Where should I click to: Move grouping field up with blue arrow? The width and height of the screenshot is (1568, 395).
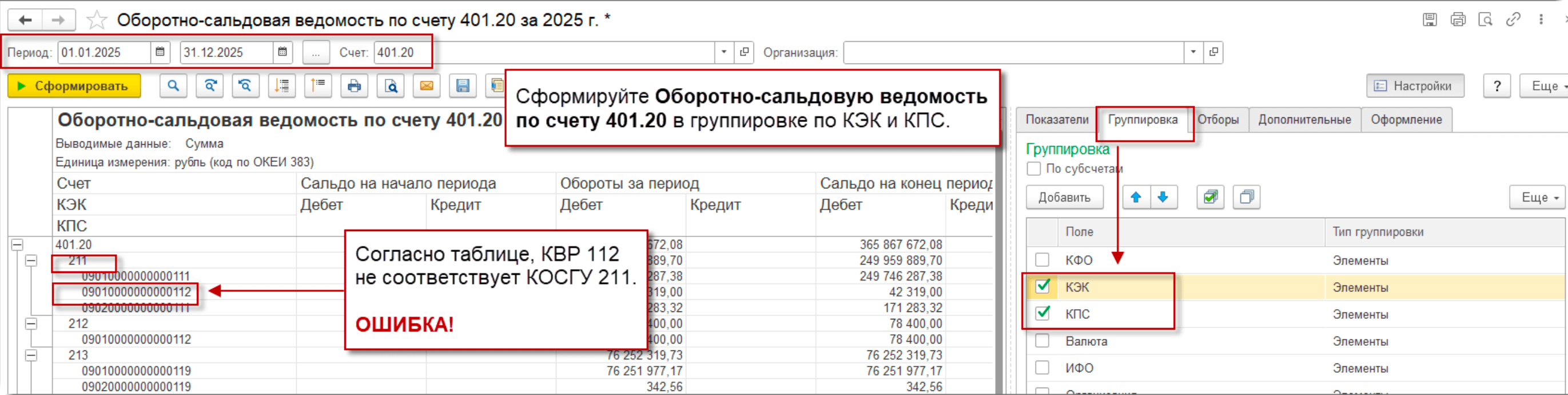click(1136, 197)
